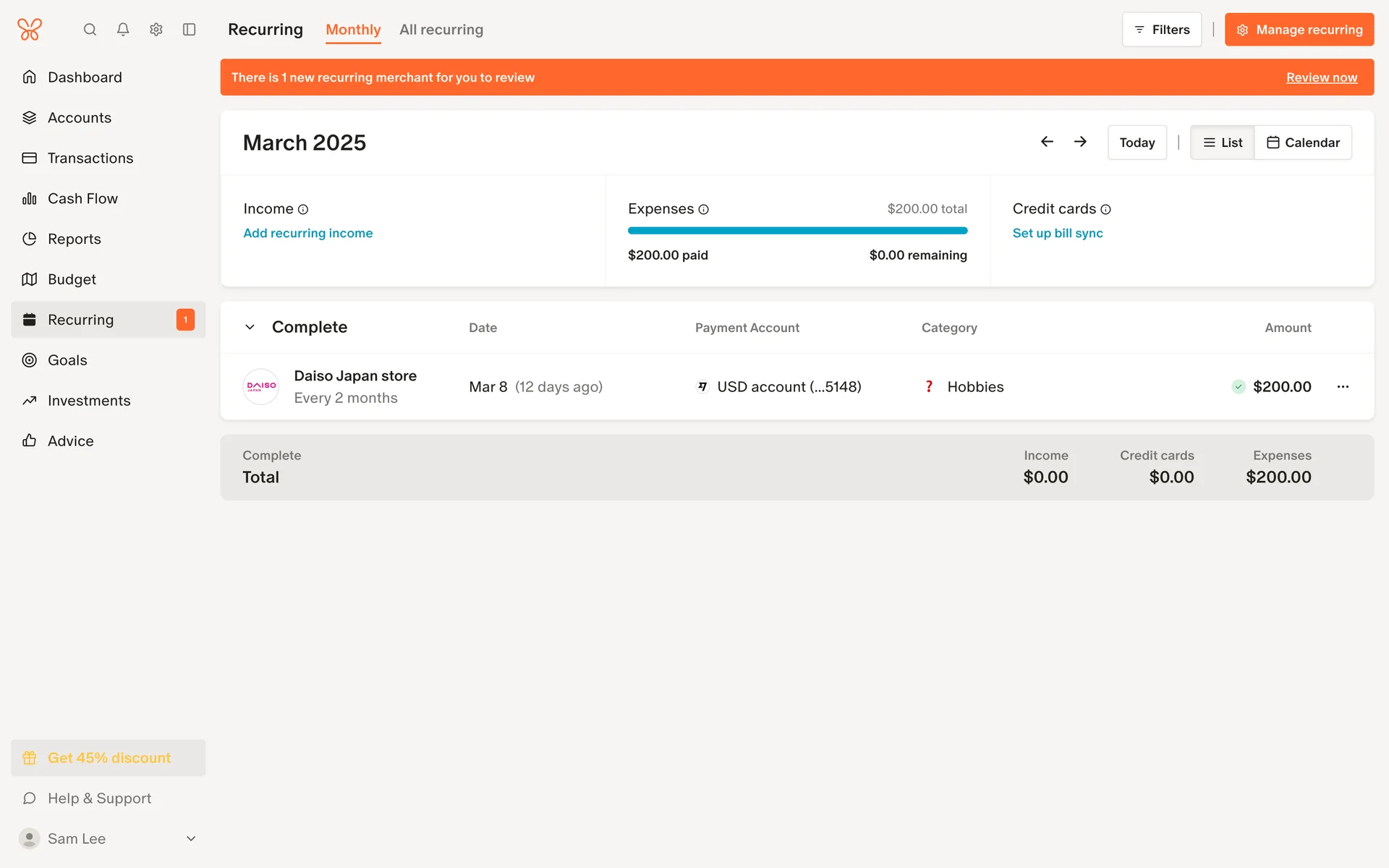Go to next month with right arrow

[x=1080, y=142]
